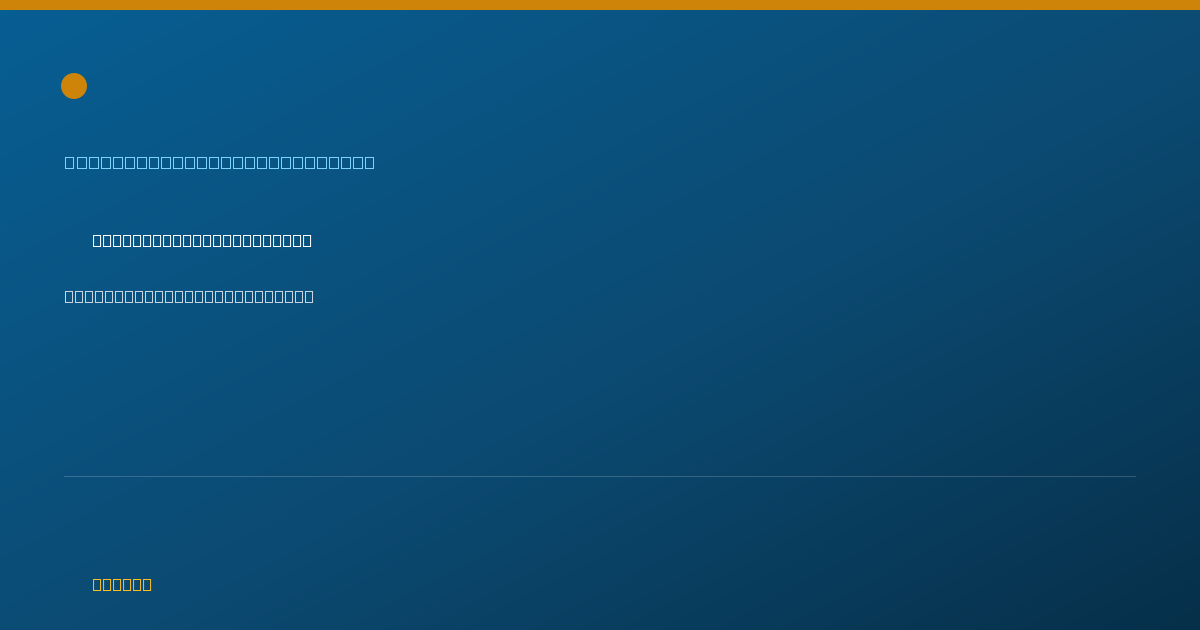Click the yellow text near the bottom
The image size is (1200, 630).
tap(122, 584)
